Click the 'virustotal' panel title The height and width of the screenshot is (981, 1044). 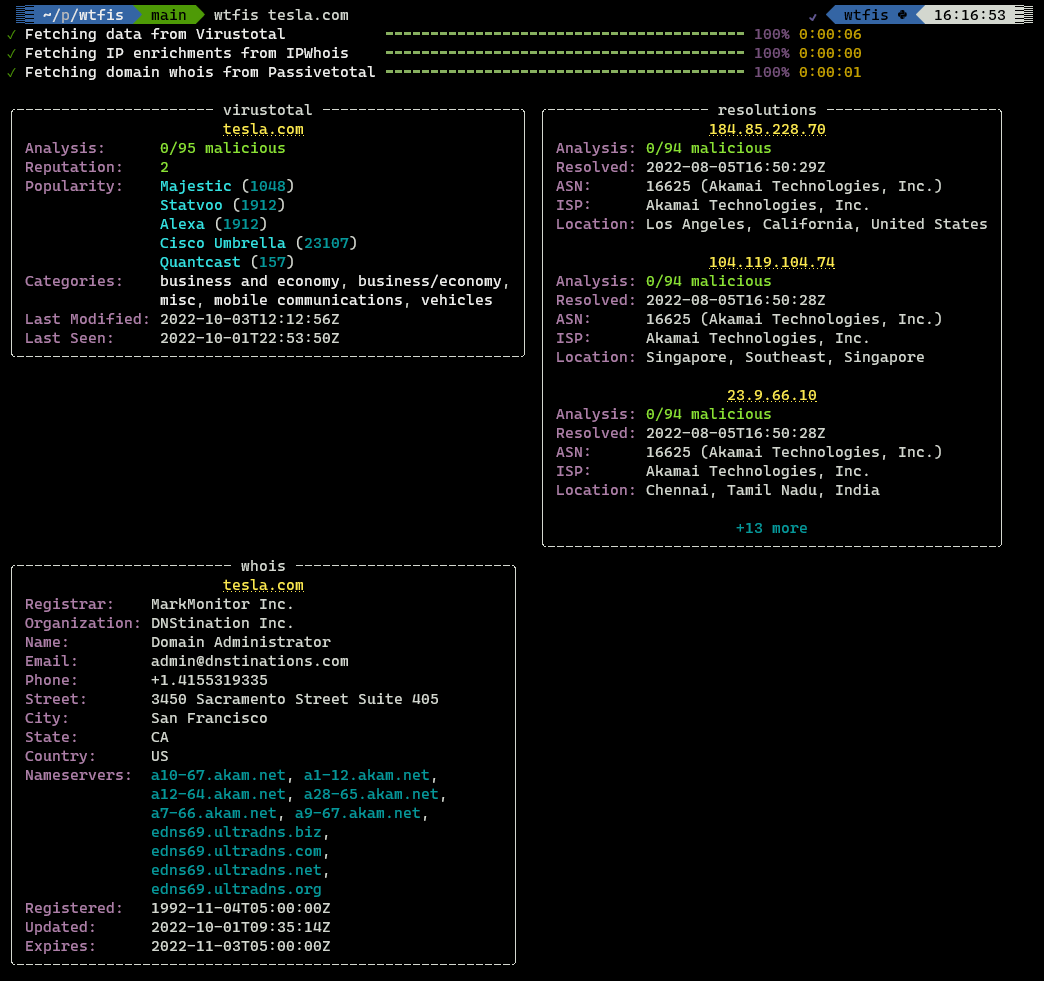coord(268,110)
